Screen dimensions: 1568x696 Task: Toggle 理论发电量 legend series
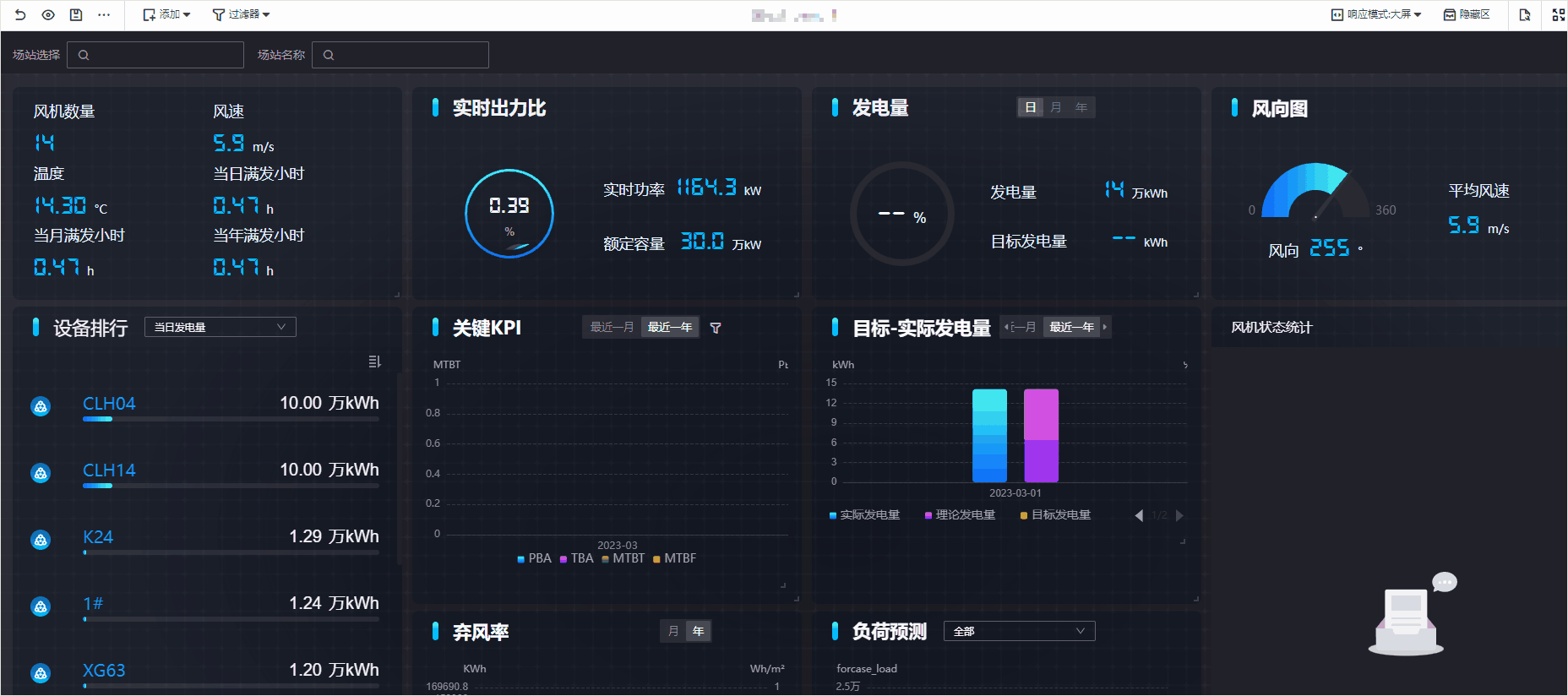coord(960,515)
